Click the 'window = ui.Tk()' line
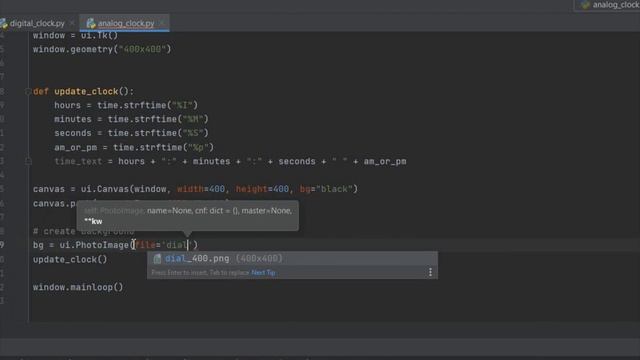The height and width of the screenshot is (360, 640). (x=76, y=36)
